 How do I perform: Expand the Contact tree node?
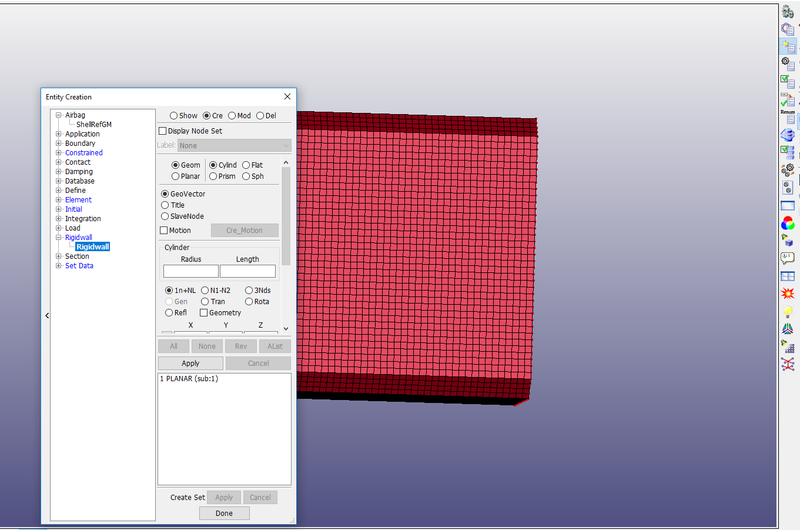[x=59, y=162]
